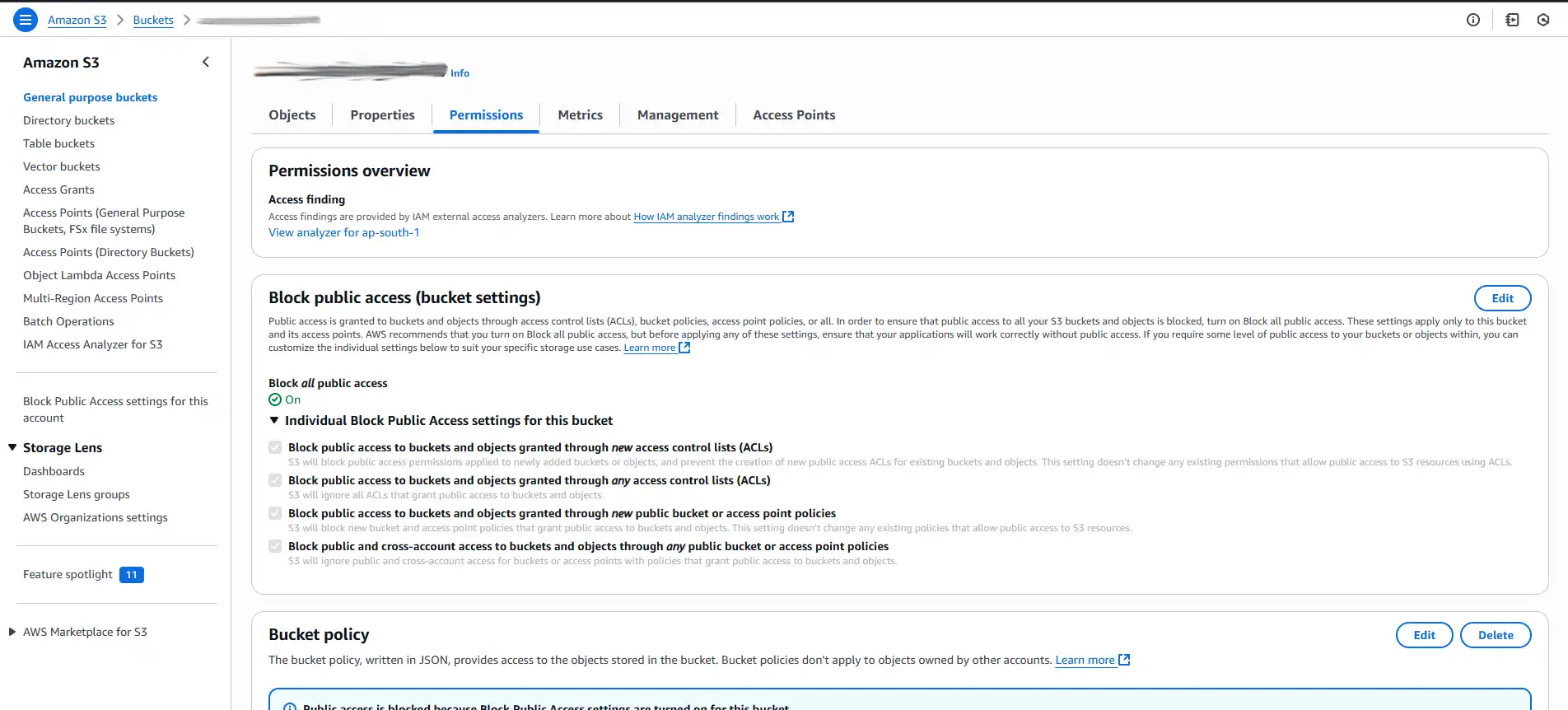Viewport: 1568px width, 710px height.
Task: Open General purpose buckets in sidebar
Action: (x=91, y=97)
